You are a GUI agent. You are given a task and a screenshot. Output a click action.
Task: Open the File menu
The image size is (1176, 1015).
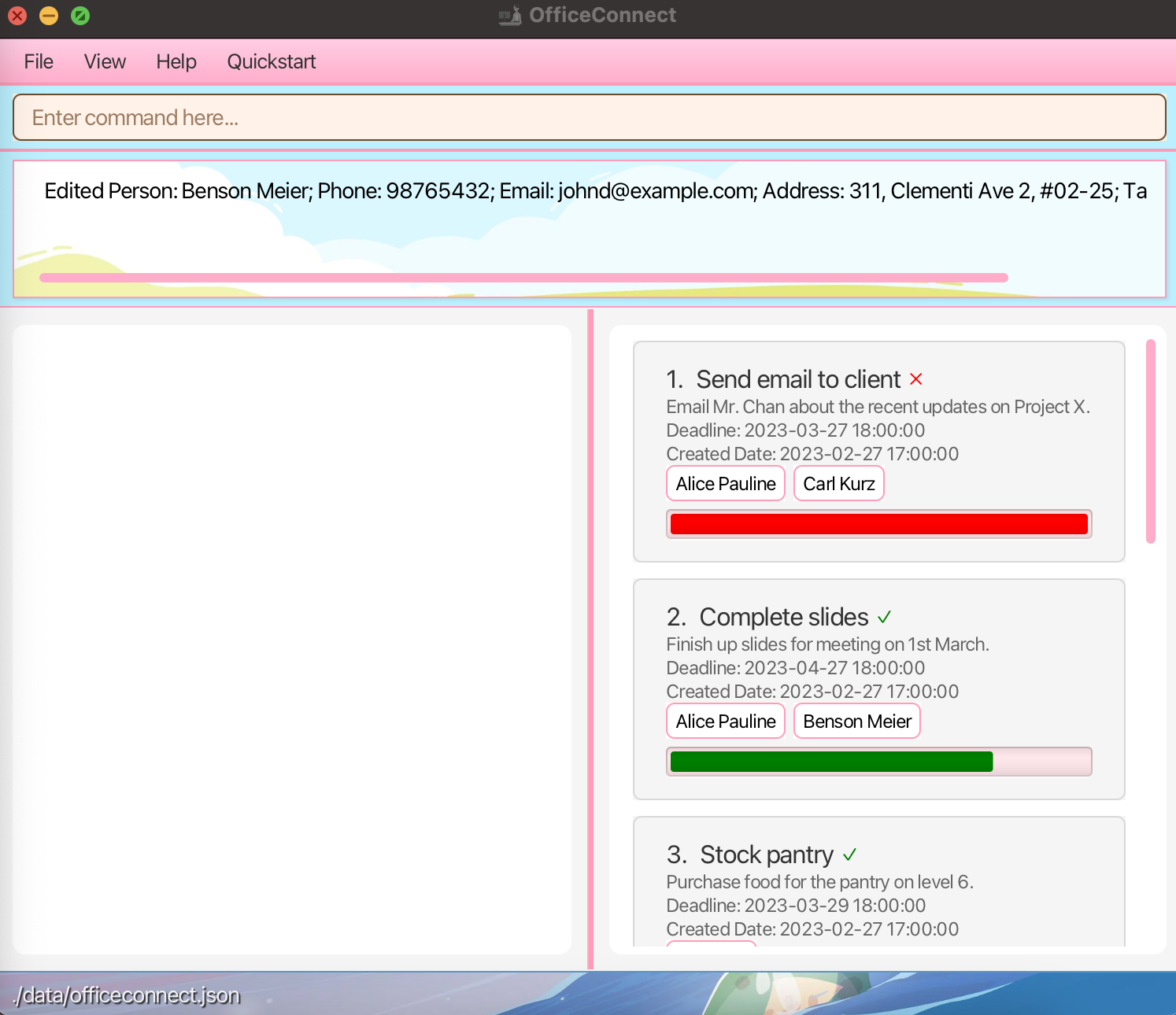(39, 61)
